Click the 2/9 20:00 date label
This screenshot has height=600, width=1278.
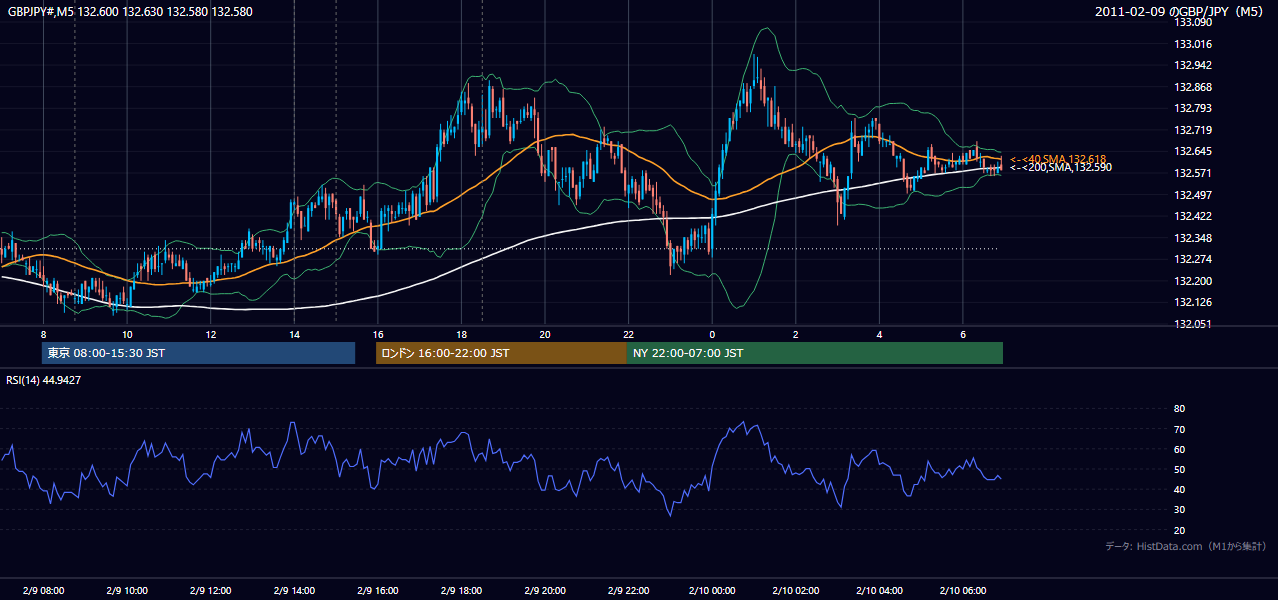(x=545, y=591)
